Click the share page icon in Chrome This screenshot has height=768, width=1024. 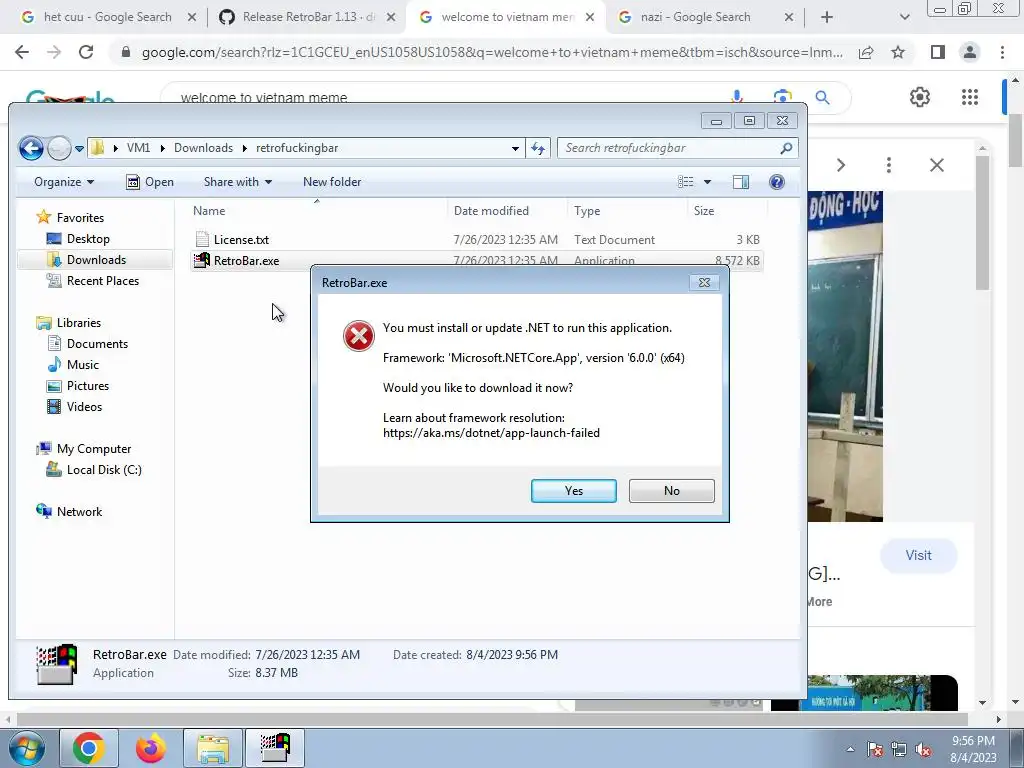point(866,52)
